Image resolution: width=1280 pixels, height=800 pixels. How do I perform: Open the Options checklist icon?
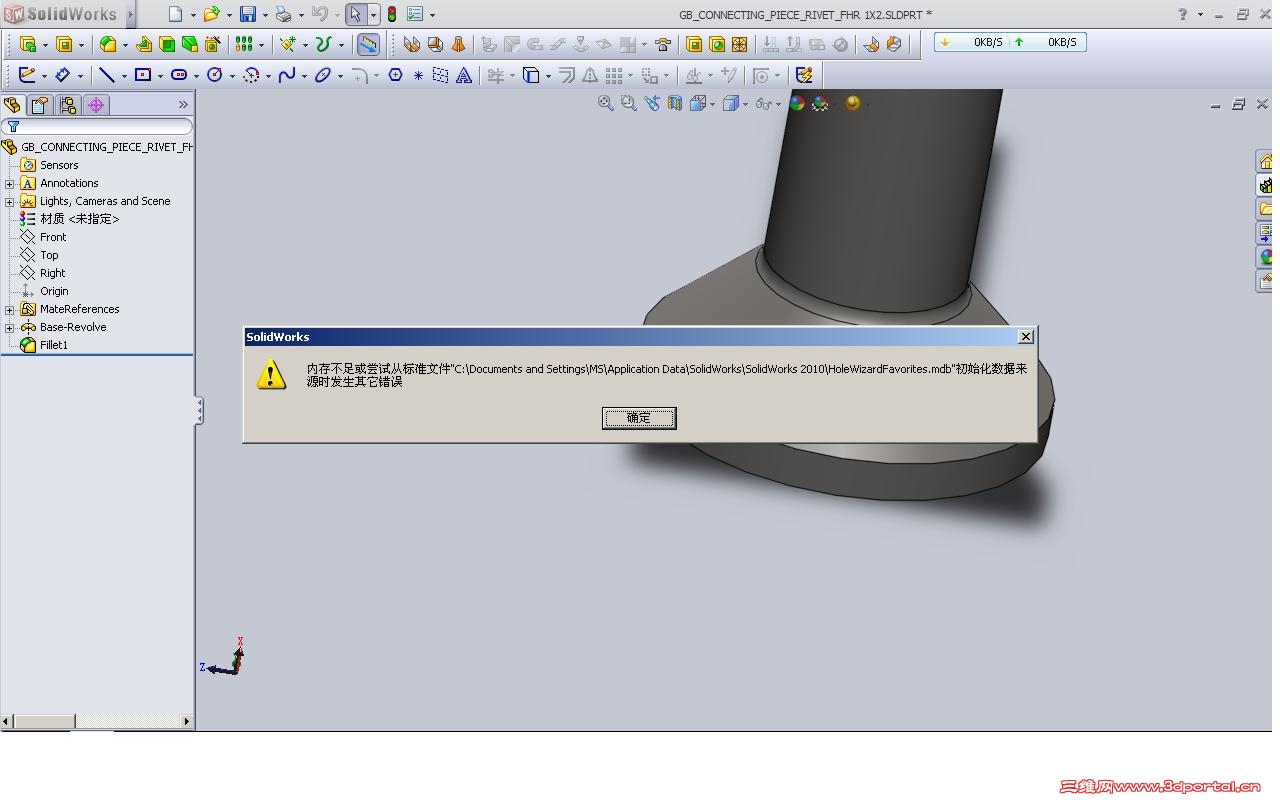(x=415, y=14)
